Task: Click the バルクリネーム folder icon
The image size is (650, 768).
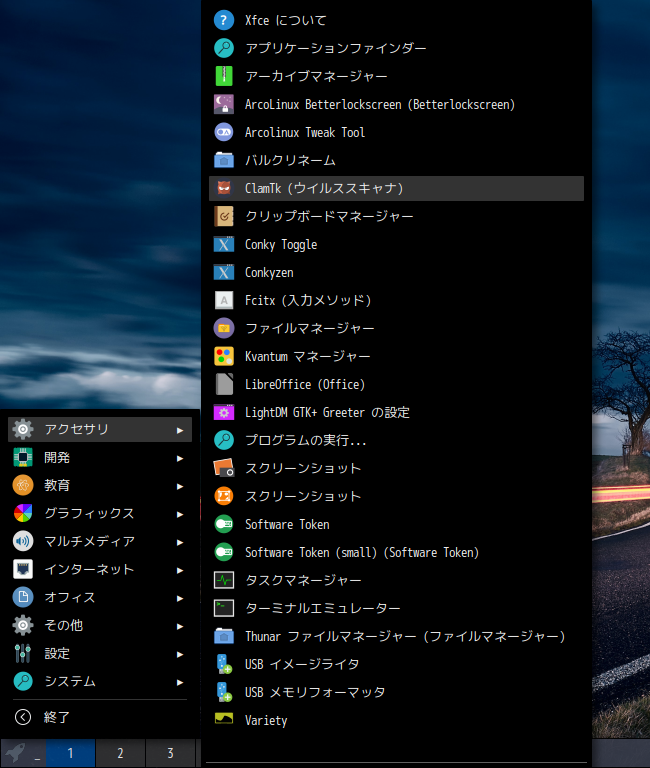Action: coord(224,160)
